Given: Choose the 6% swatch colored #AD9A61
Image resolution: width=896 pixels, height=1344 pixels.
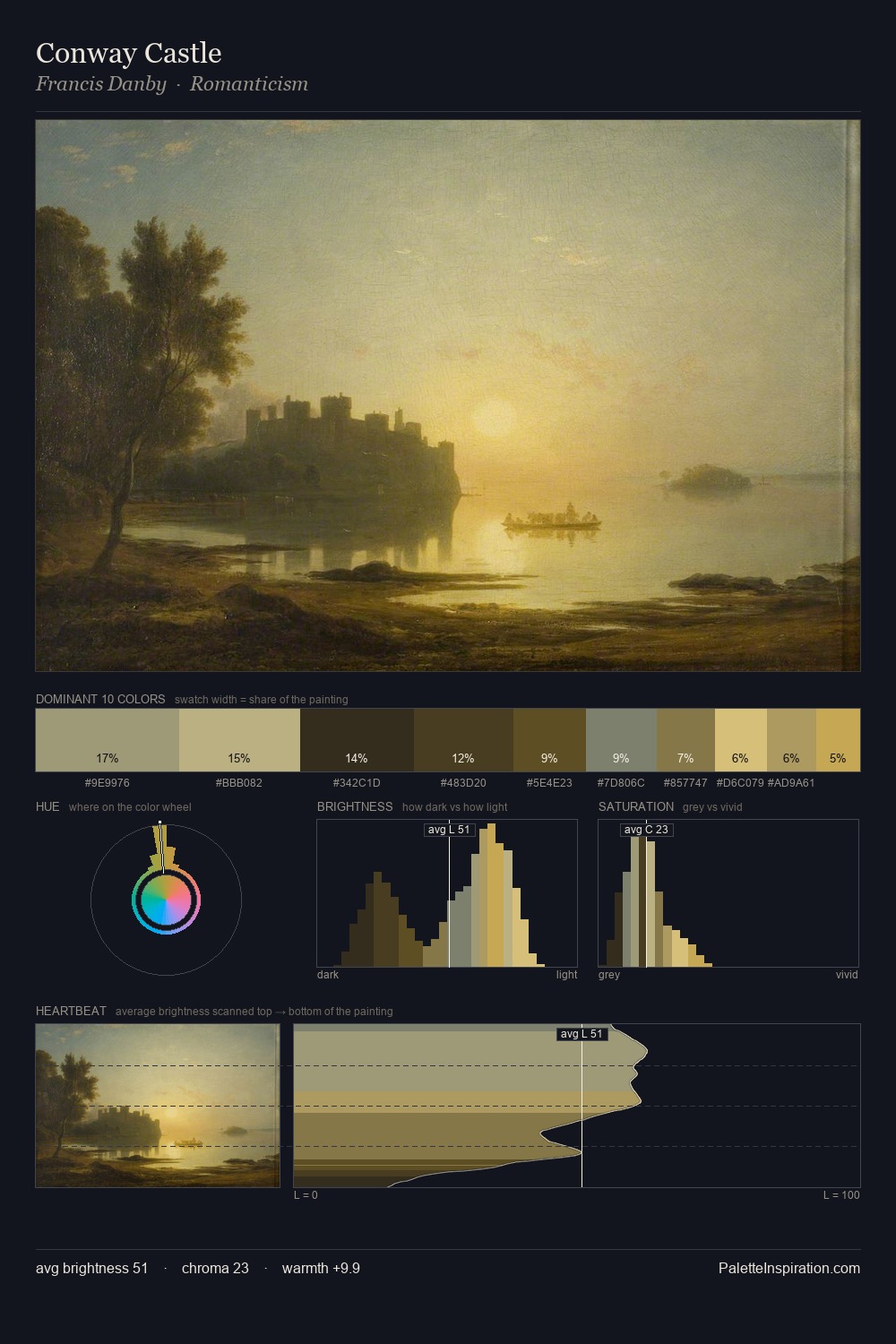Looking at the screenshot, I should coord(791,740).
